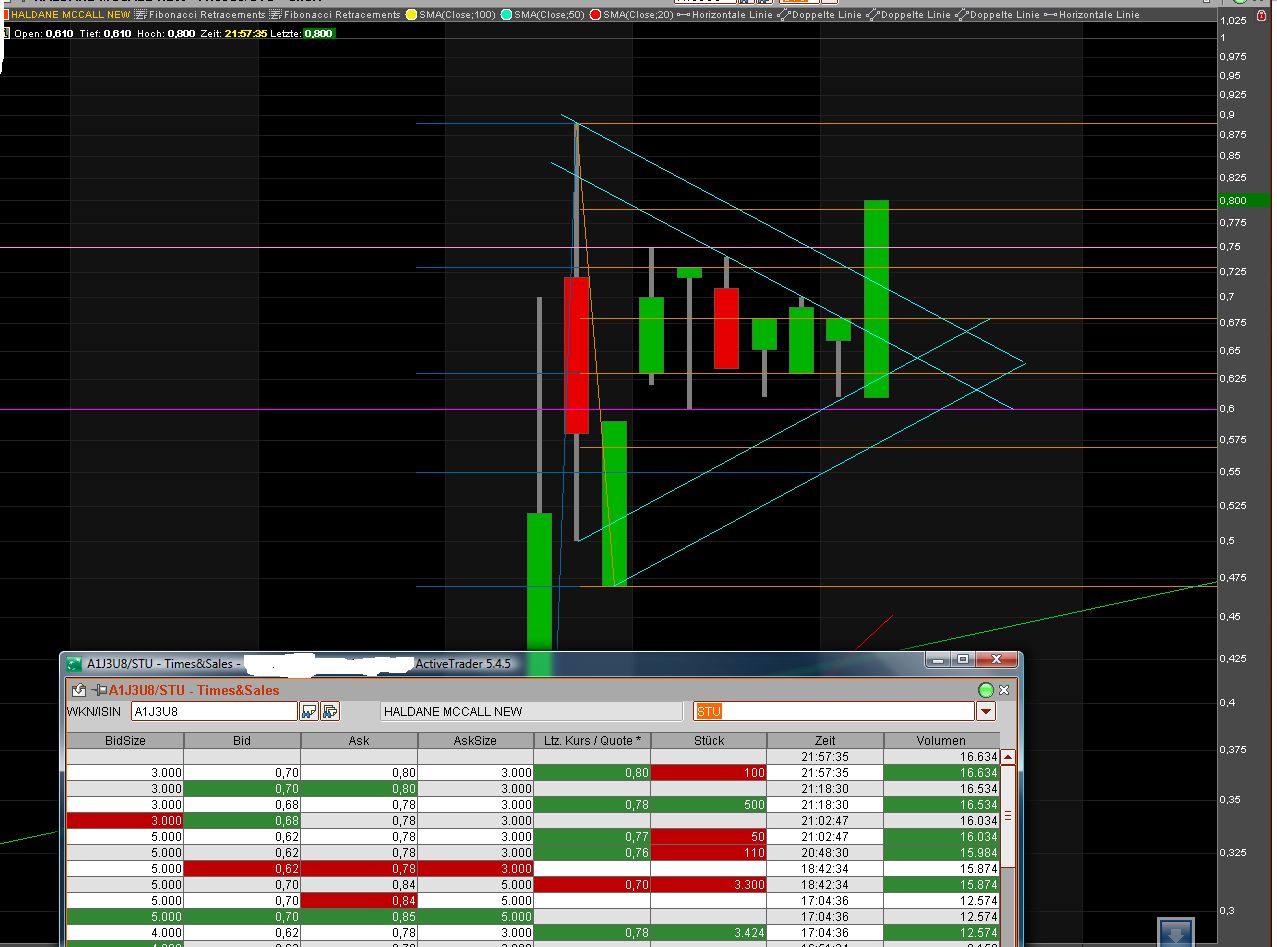
Task: Click the STU exchange input field
Action: click(834, 711)
